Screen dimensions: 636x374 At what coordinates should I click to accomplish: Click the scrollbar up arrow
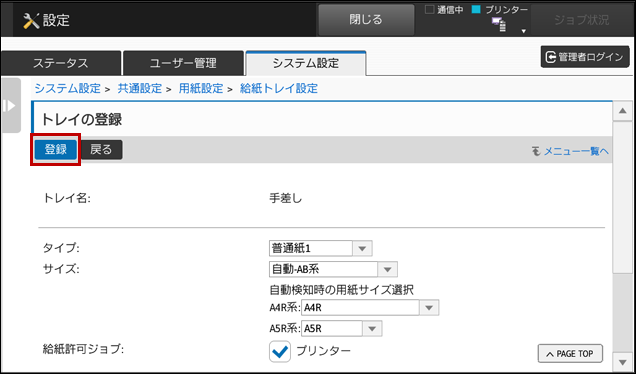(623, 112)
